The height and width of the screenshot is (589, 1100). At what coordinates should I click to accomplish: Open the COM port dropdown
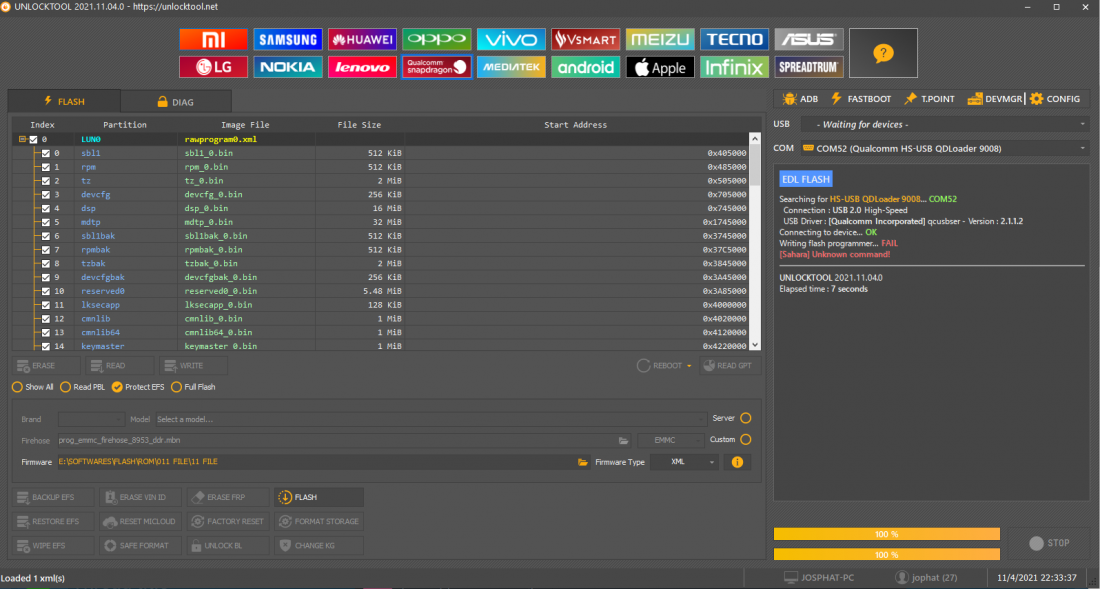click(944, 148)
